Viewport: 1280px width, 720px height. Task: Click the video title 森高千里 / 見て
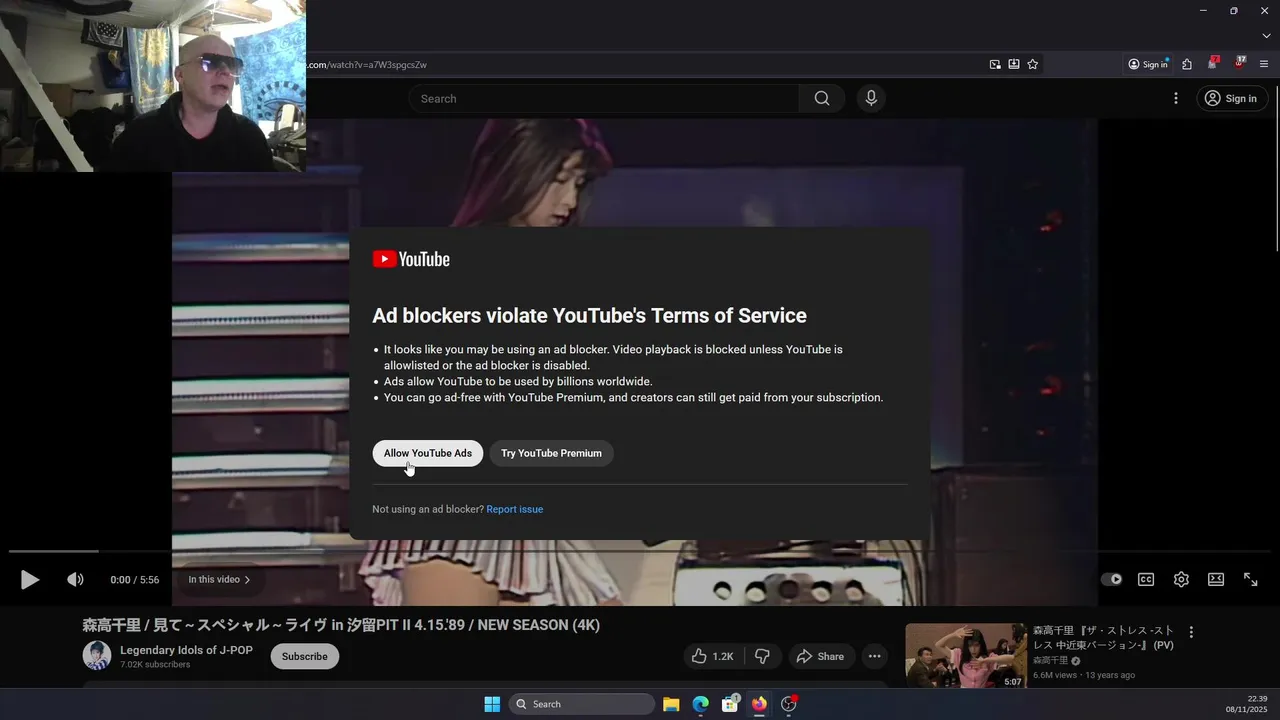coord(341,625)
